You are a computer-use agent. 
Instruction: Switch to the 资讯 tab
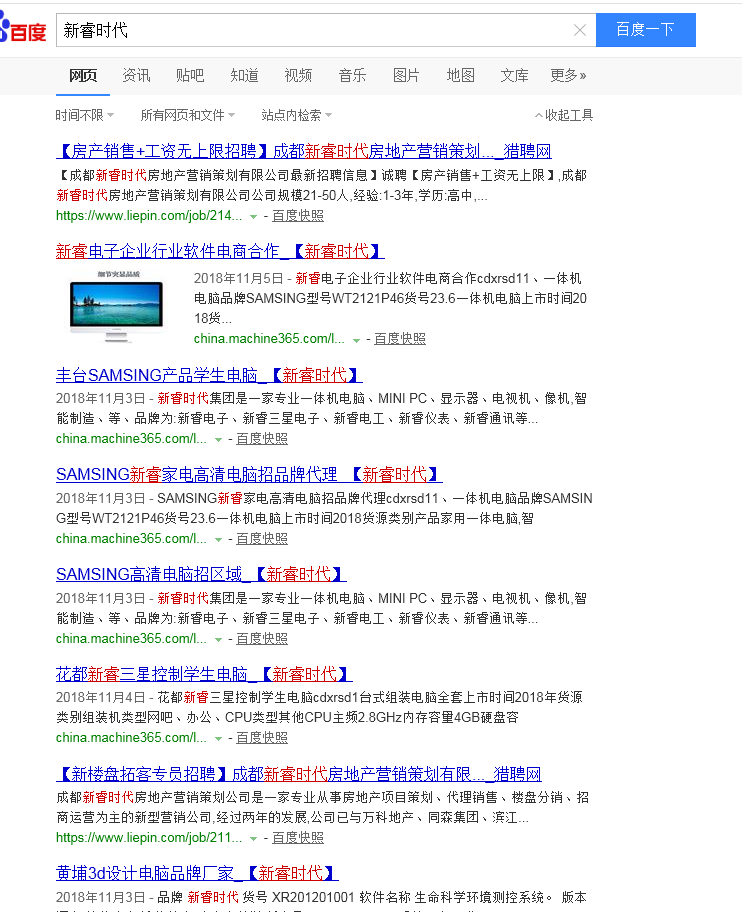(x=137, y=76)
